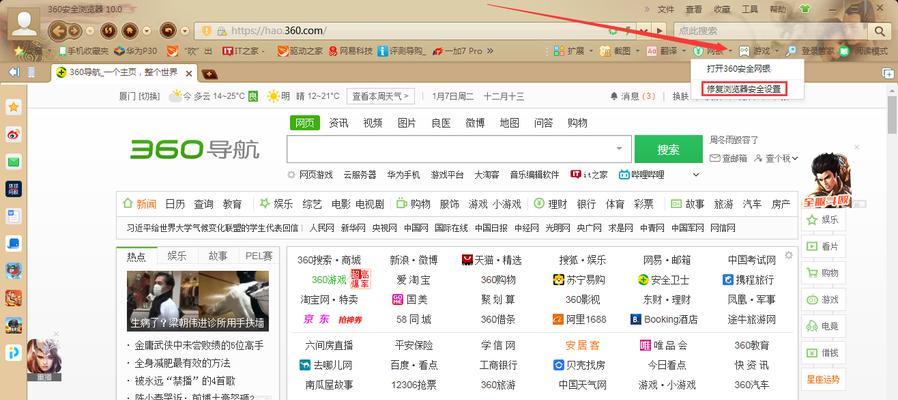Open the 驱动之家 bookmark

pos(300,51)
